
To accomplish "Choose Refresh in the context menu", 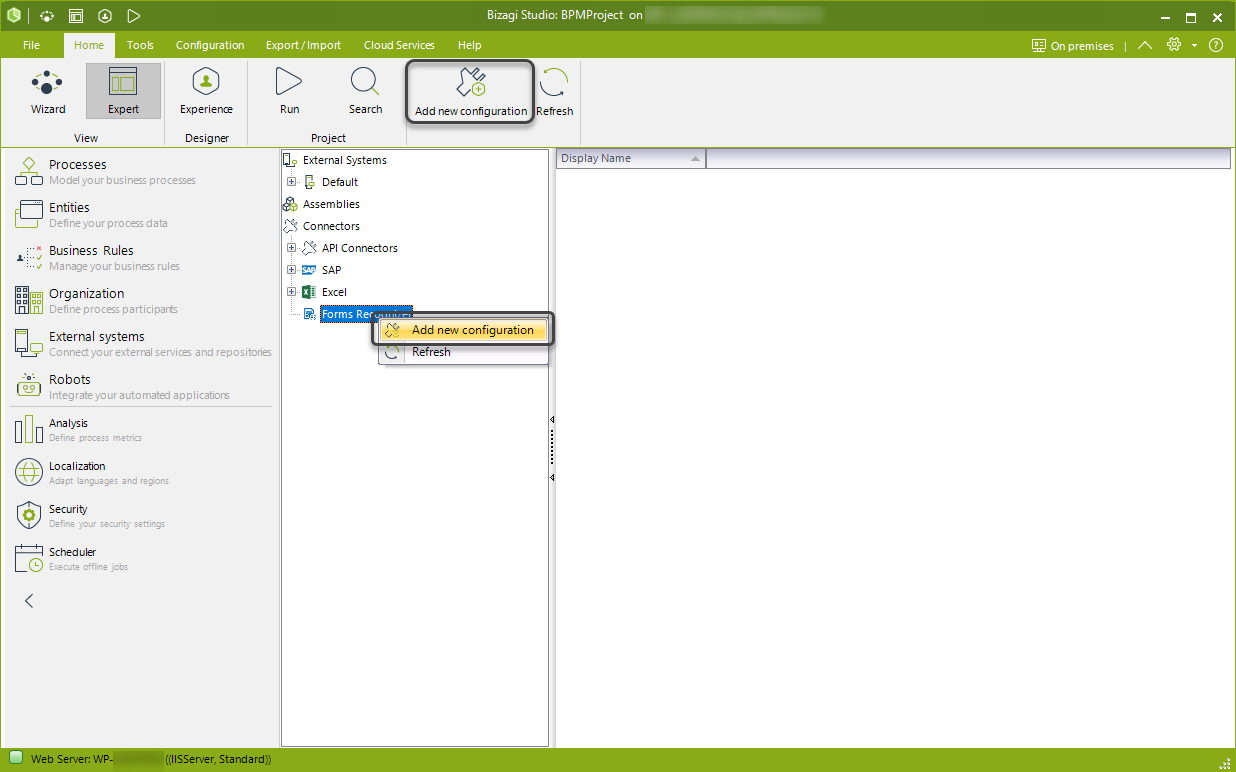I will click(x=464, y=352).
